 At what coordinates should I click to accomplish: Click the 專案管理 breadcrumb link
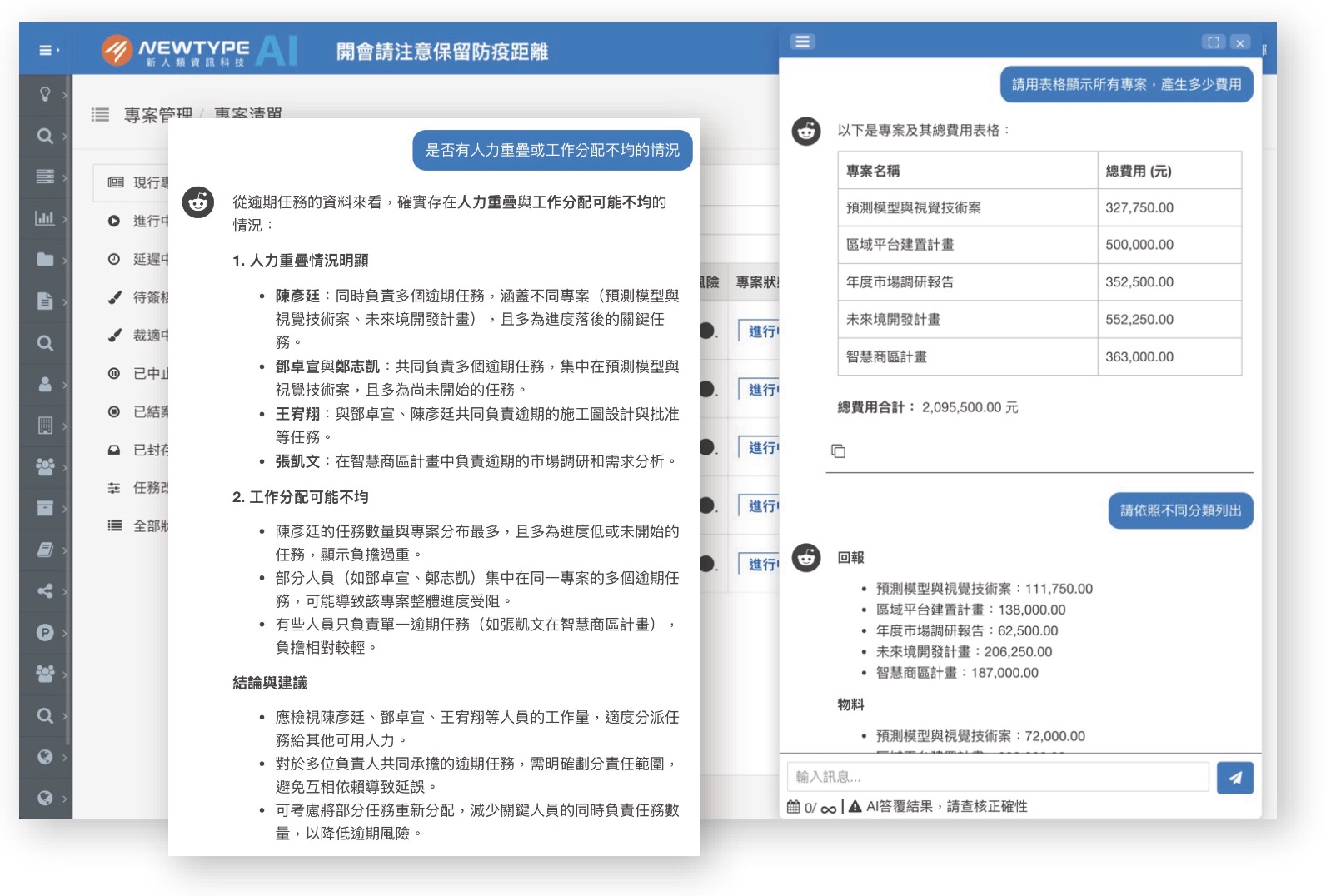pos(157,115)
